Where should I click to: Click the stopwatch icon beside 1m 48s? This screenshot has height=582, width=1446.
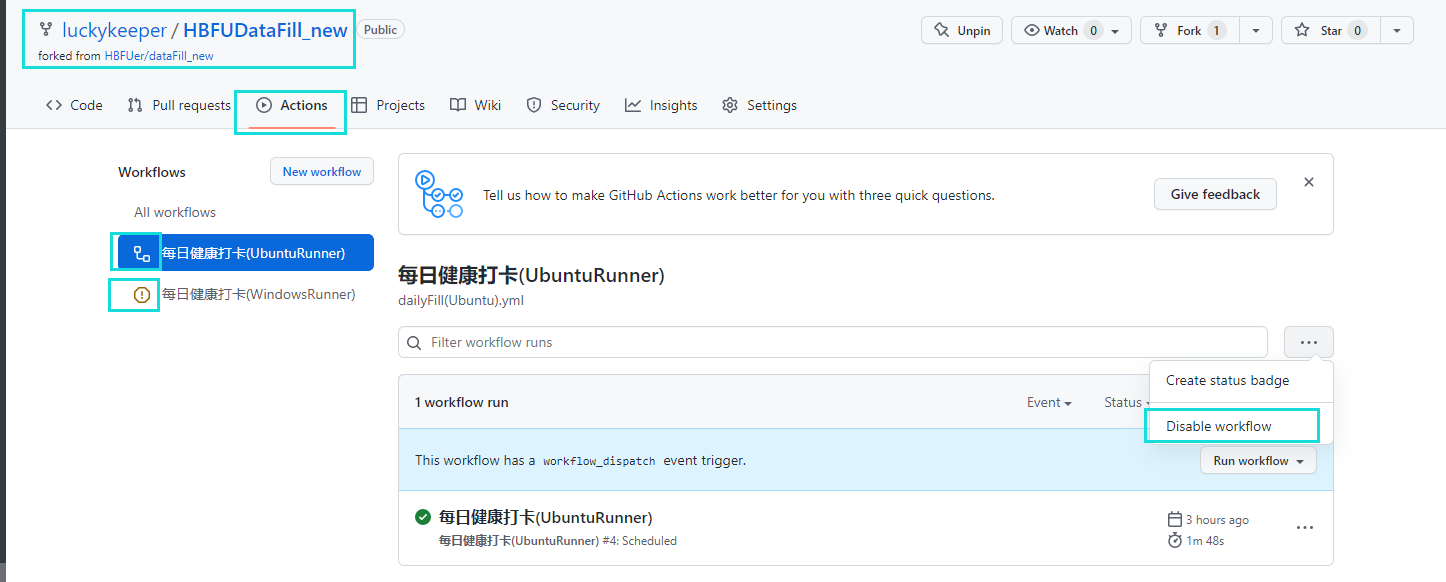coord(1175,540)
